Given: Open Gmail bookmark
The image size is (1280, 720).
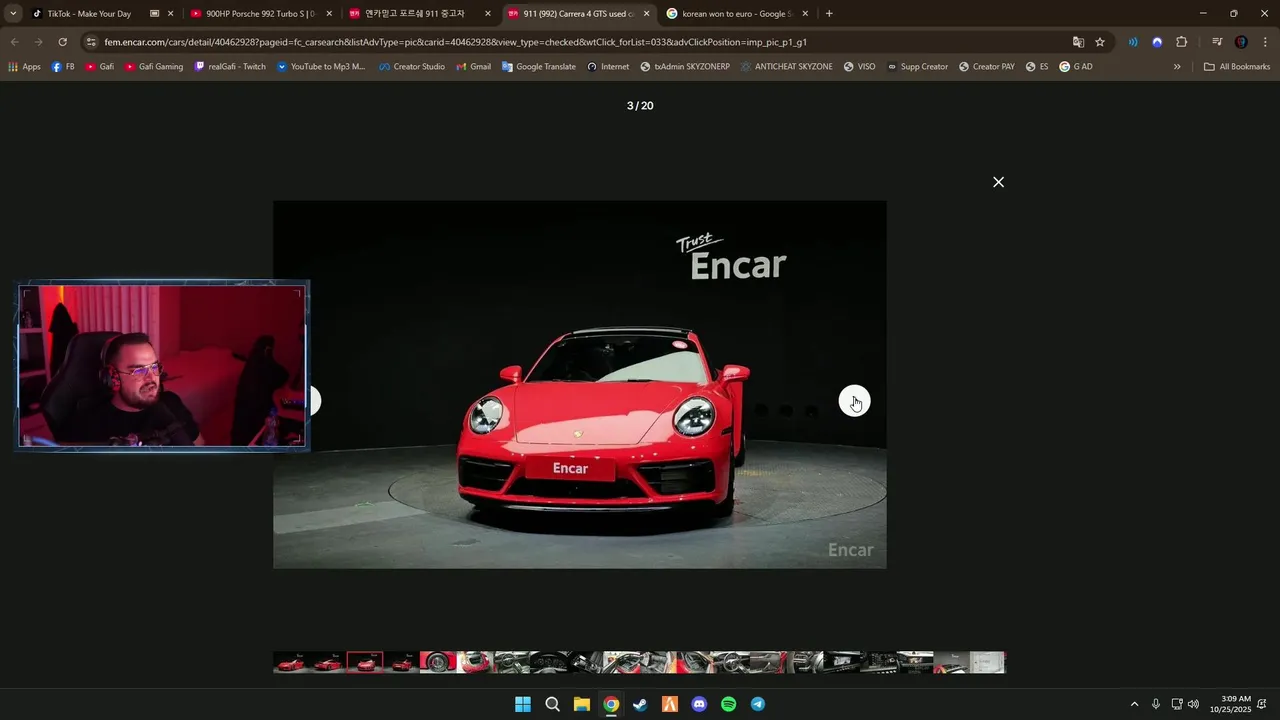Looking at the screenshot, I should [474, 67].
